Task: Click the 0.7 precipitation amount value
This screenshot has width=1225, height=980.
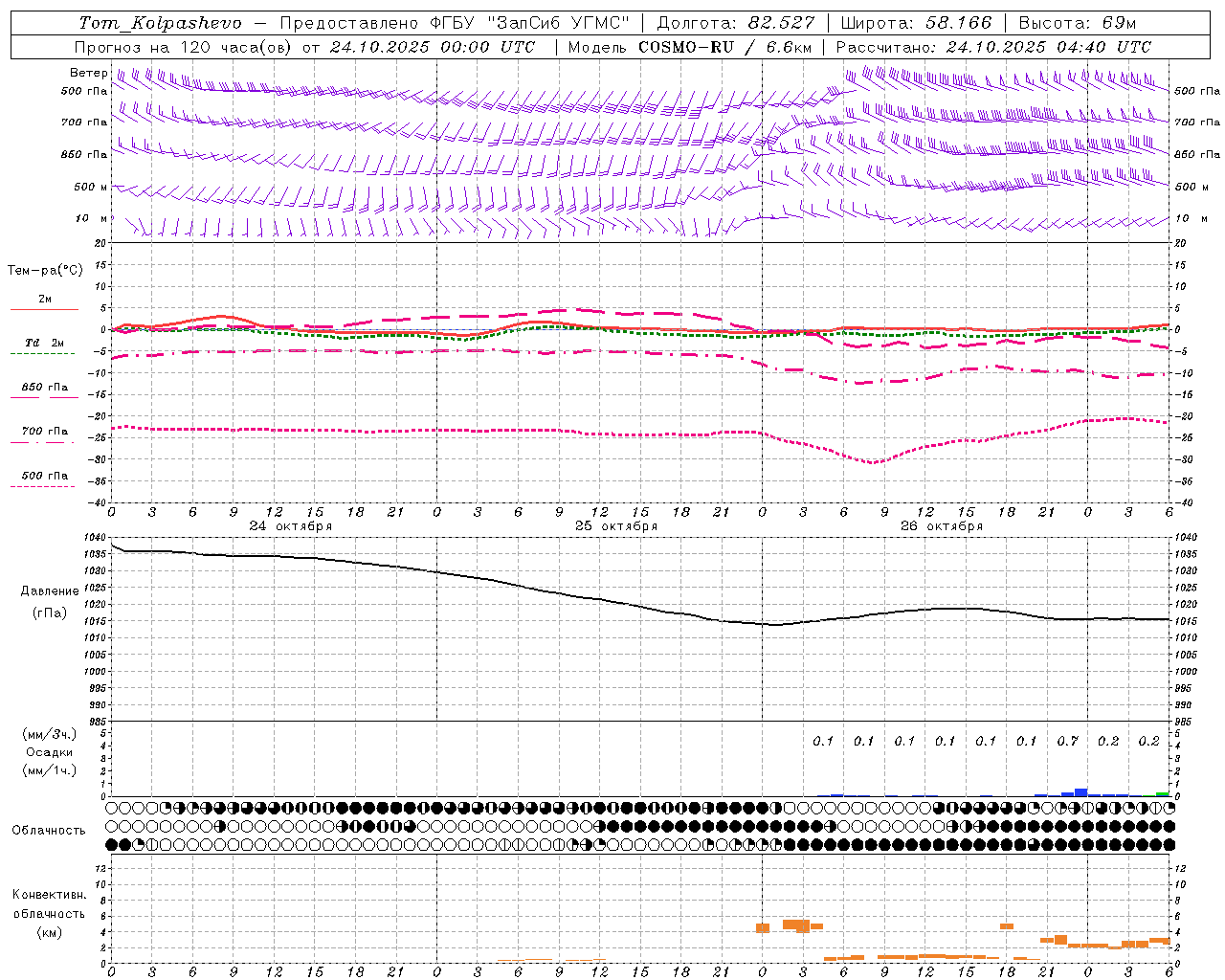Action: [x=1067, y=741]
